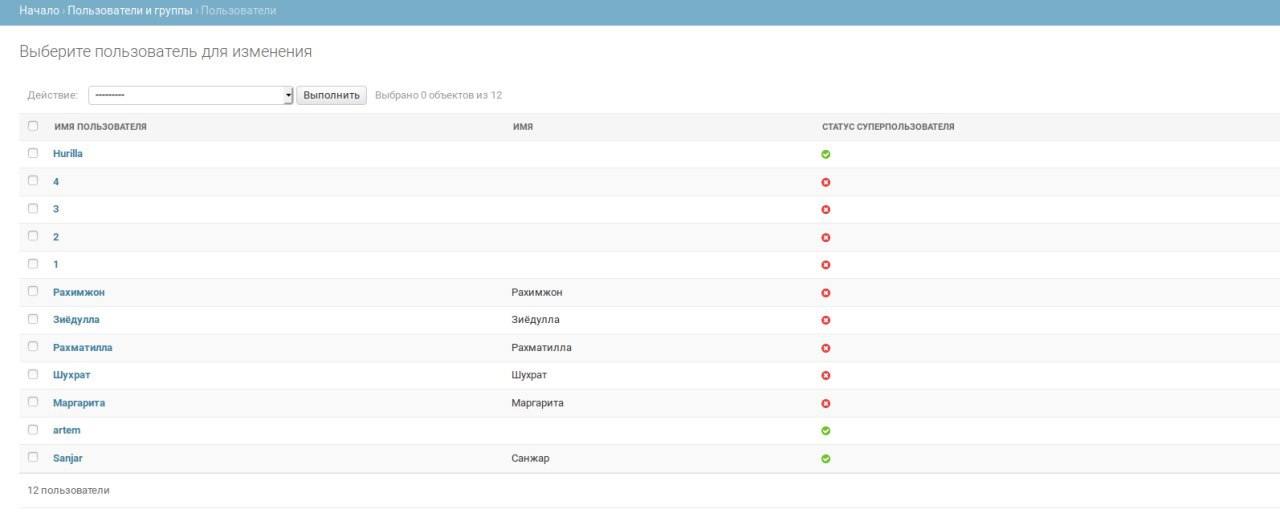Click the green superuser icon for Sanjar
This screenshot has width=1280, height=529.
(x=826, y=459)
